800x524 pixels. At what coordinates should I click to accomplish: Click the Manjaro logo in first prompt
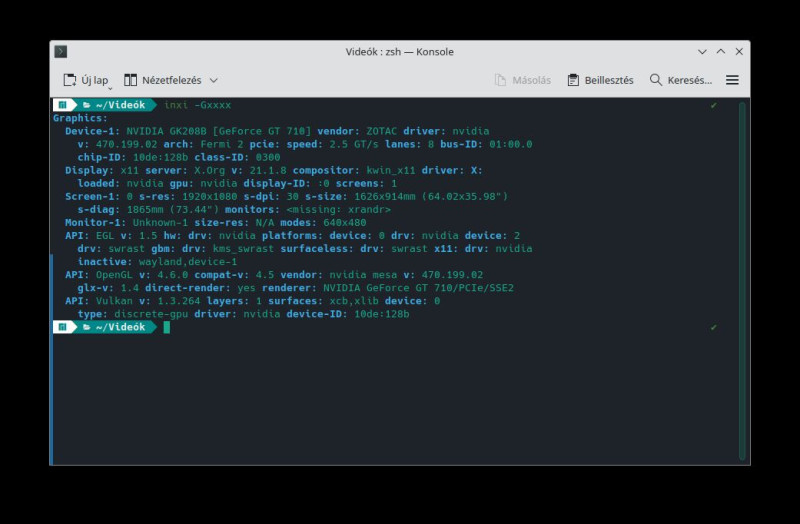click(x=62, y=105)
